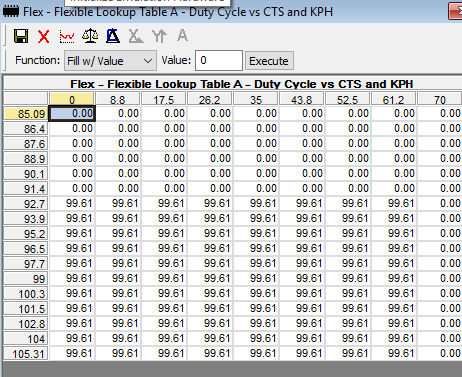Screen dimensions: 462x377
Task: Select row header 102.8
Action: point(26,324)
